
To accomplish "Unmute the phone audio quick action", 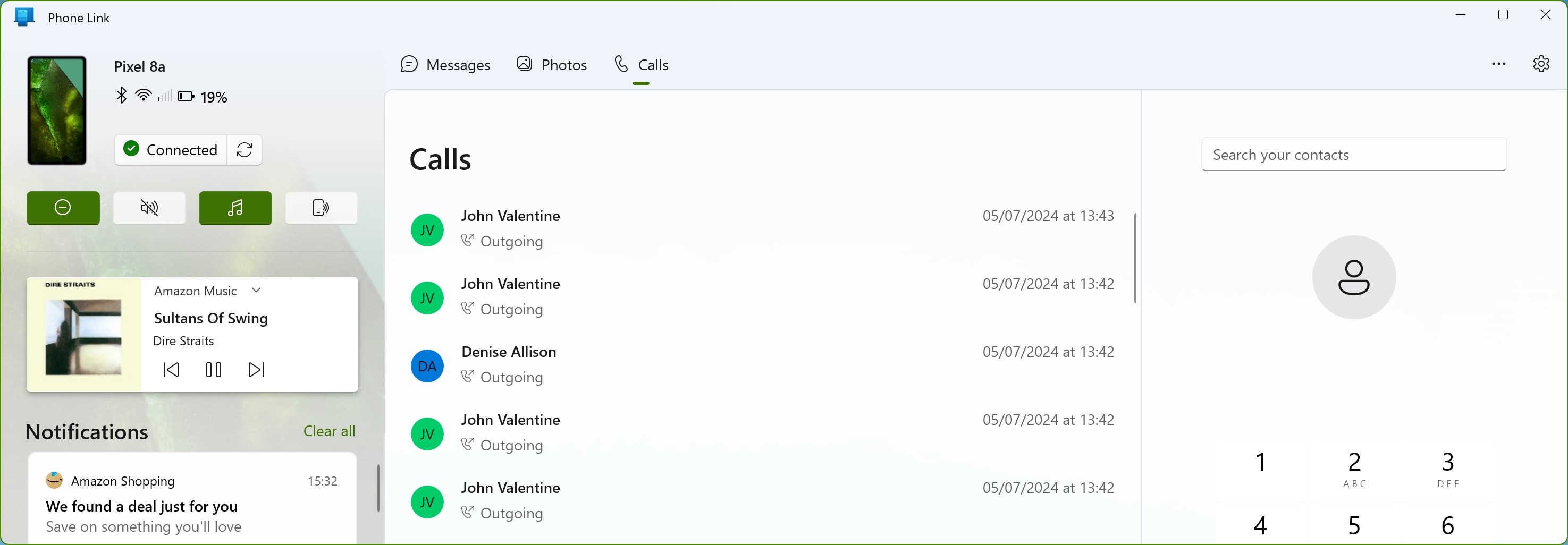I will tap(149, 208).
